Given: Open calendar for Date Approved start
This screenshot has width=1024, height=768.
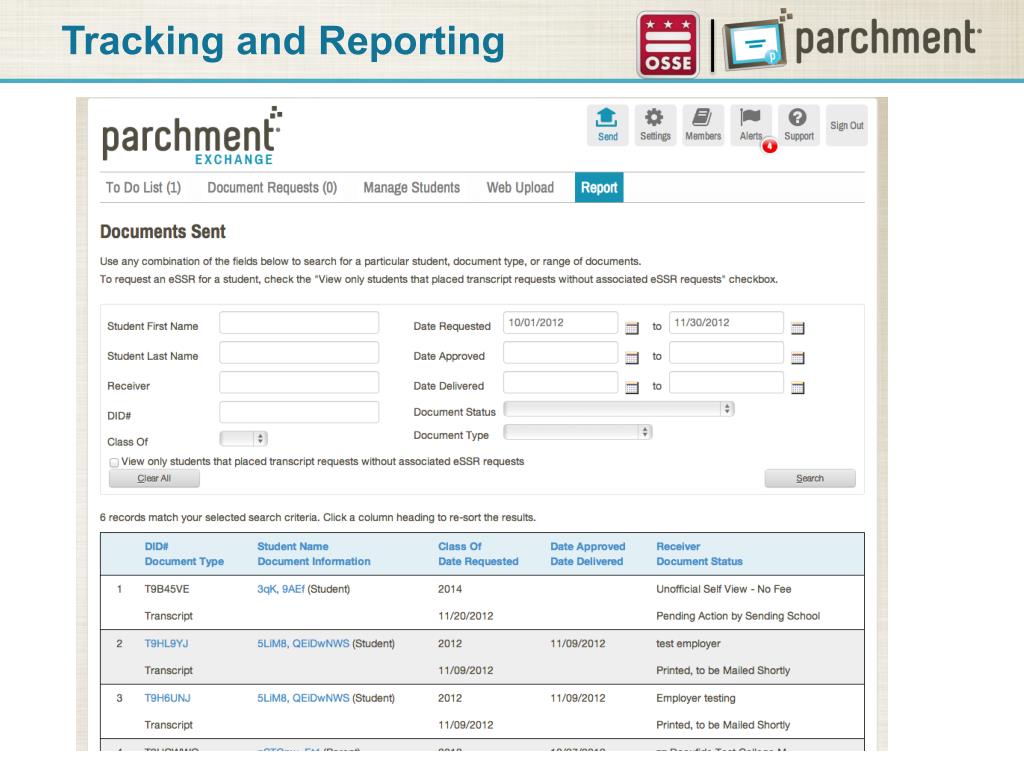Looking at the screenshot, I should pyautogui.click(x=632, y=358).
